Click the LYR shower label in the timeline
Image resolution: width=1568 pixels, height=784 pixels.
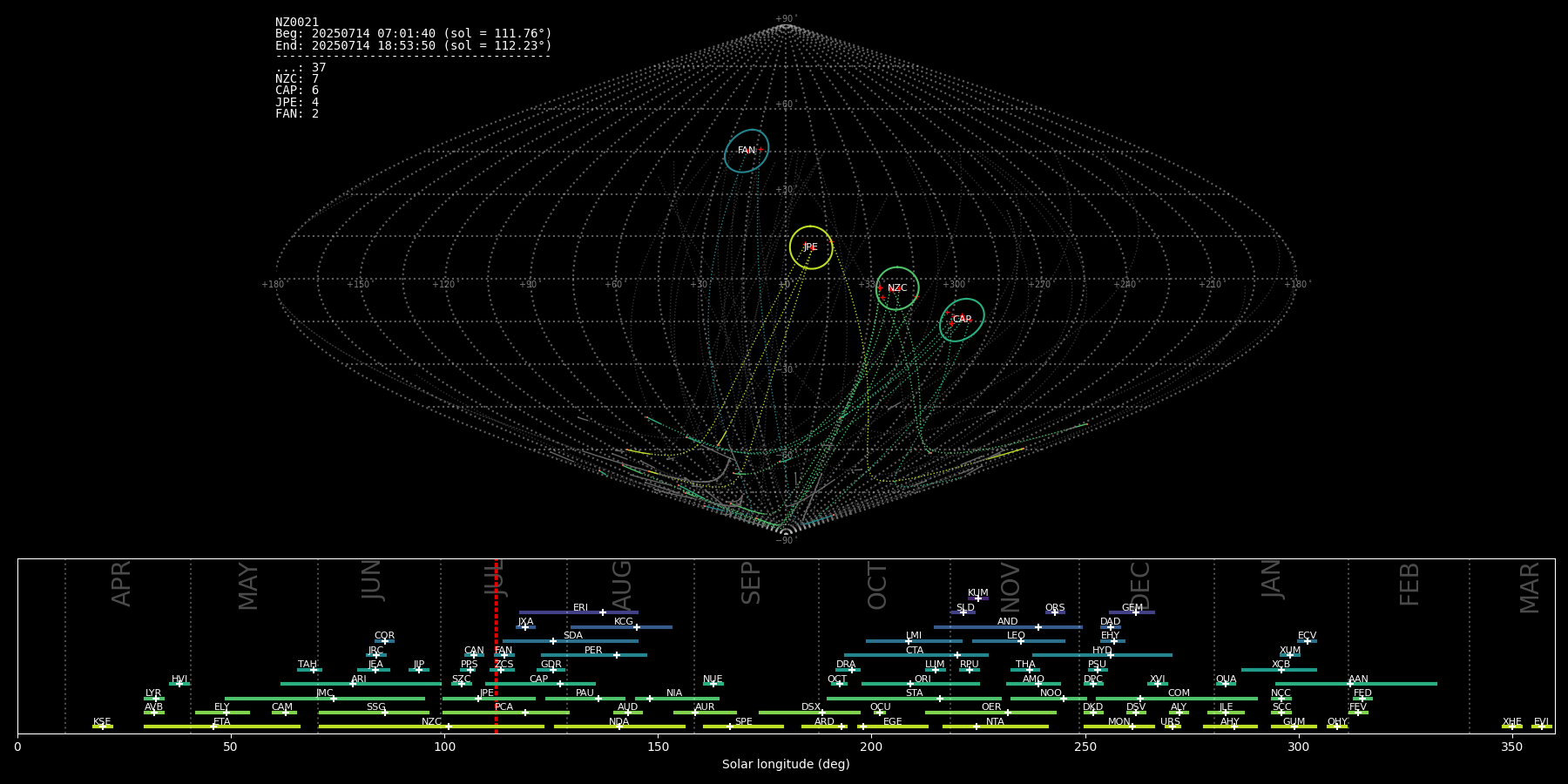pyautogui.click(x=153, y=693)
